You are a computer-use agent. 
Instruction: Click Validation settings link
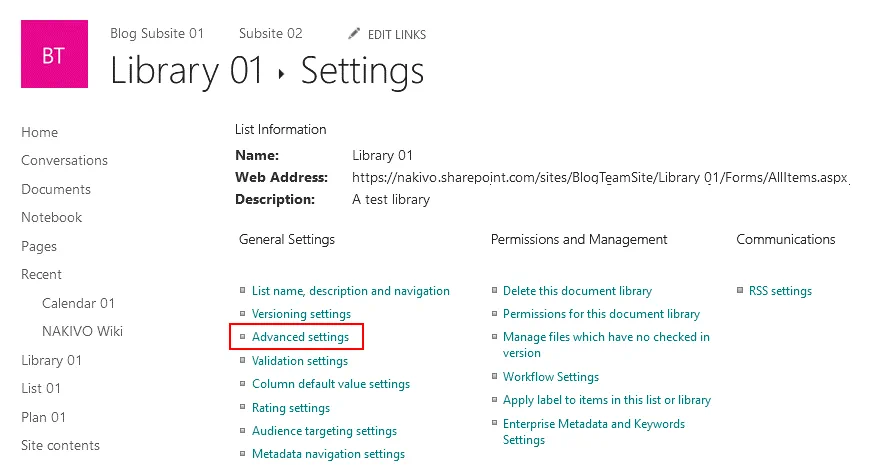[x=299, y=361]
